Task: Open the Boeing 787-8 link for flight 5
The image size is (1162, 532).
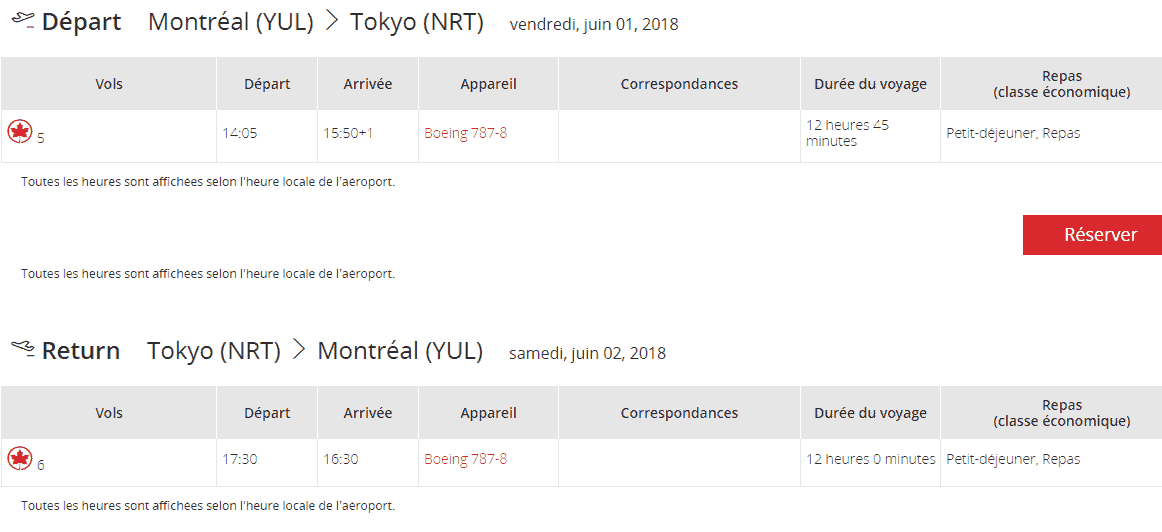Action: point(465,133)
